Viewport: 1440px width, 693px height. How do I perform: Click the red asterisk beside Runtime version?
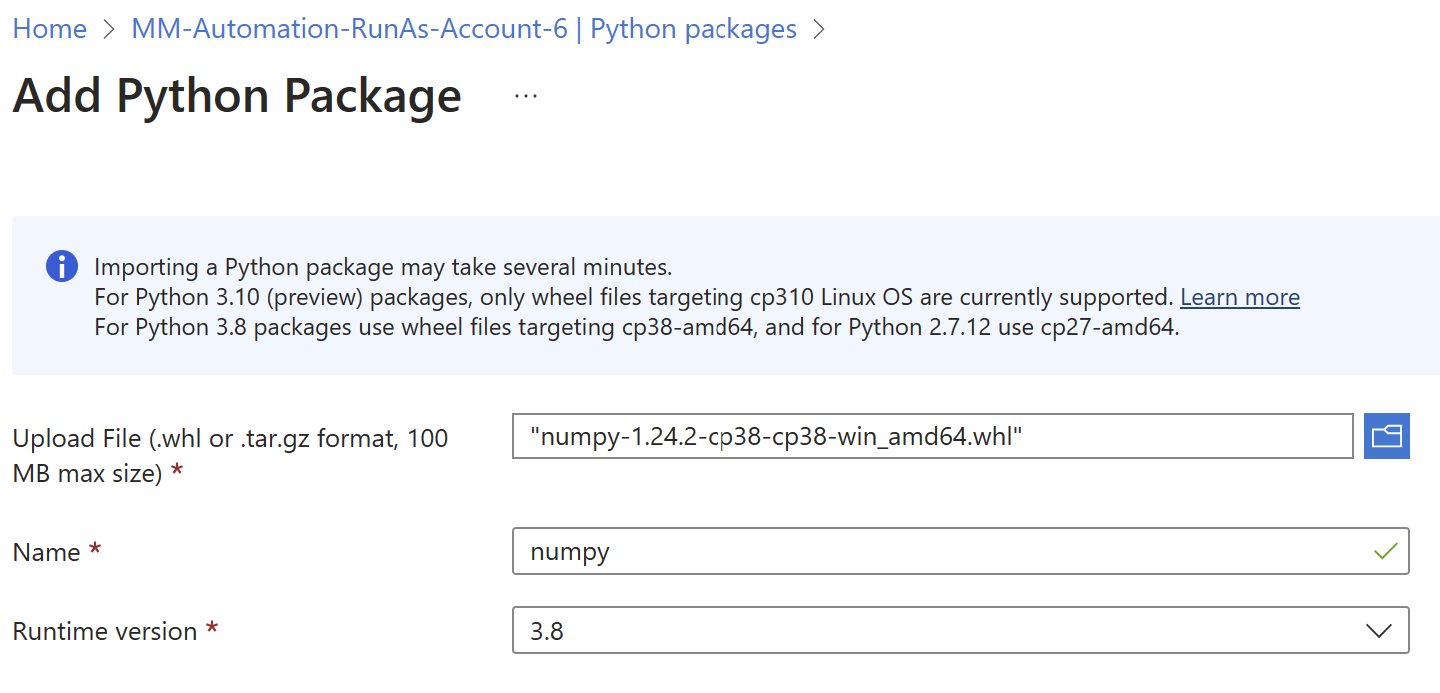(212, 629)
